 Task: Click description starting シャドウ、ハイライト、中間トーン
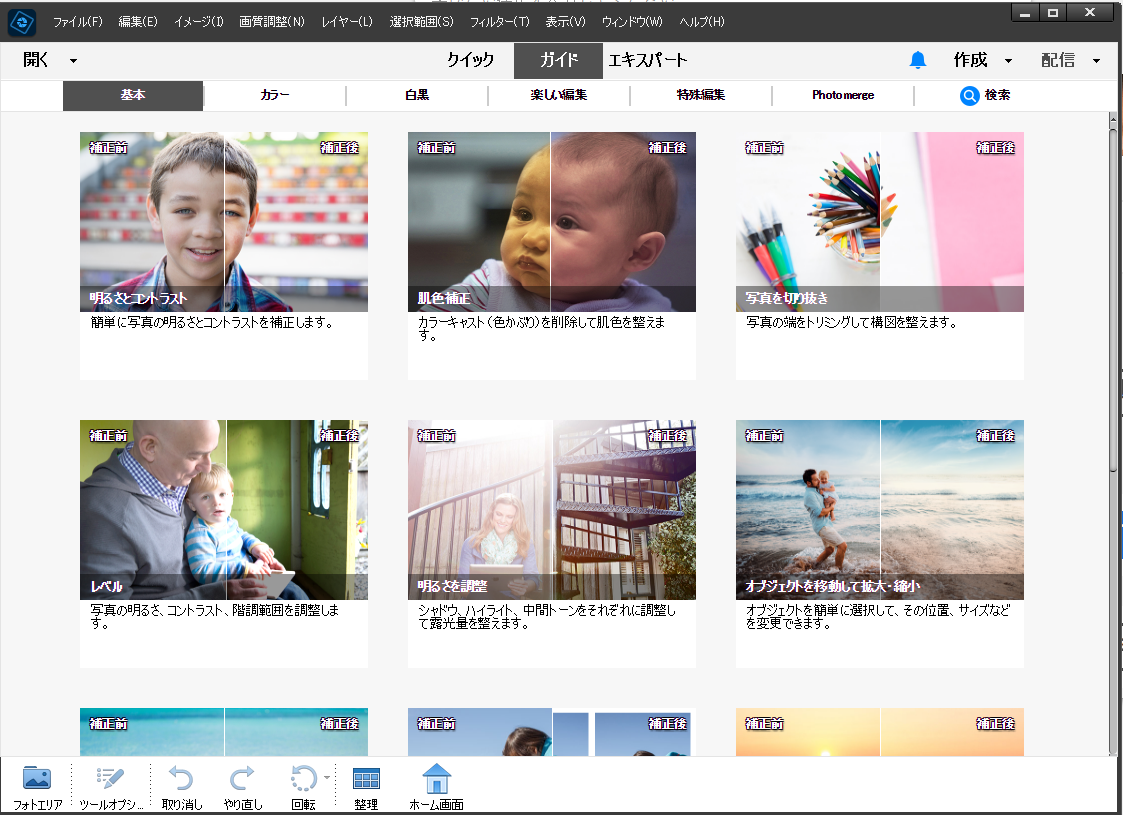(x=547, y=617)
